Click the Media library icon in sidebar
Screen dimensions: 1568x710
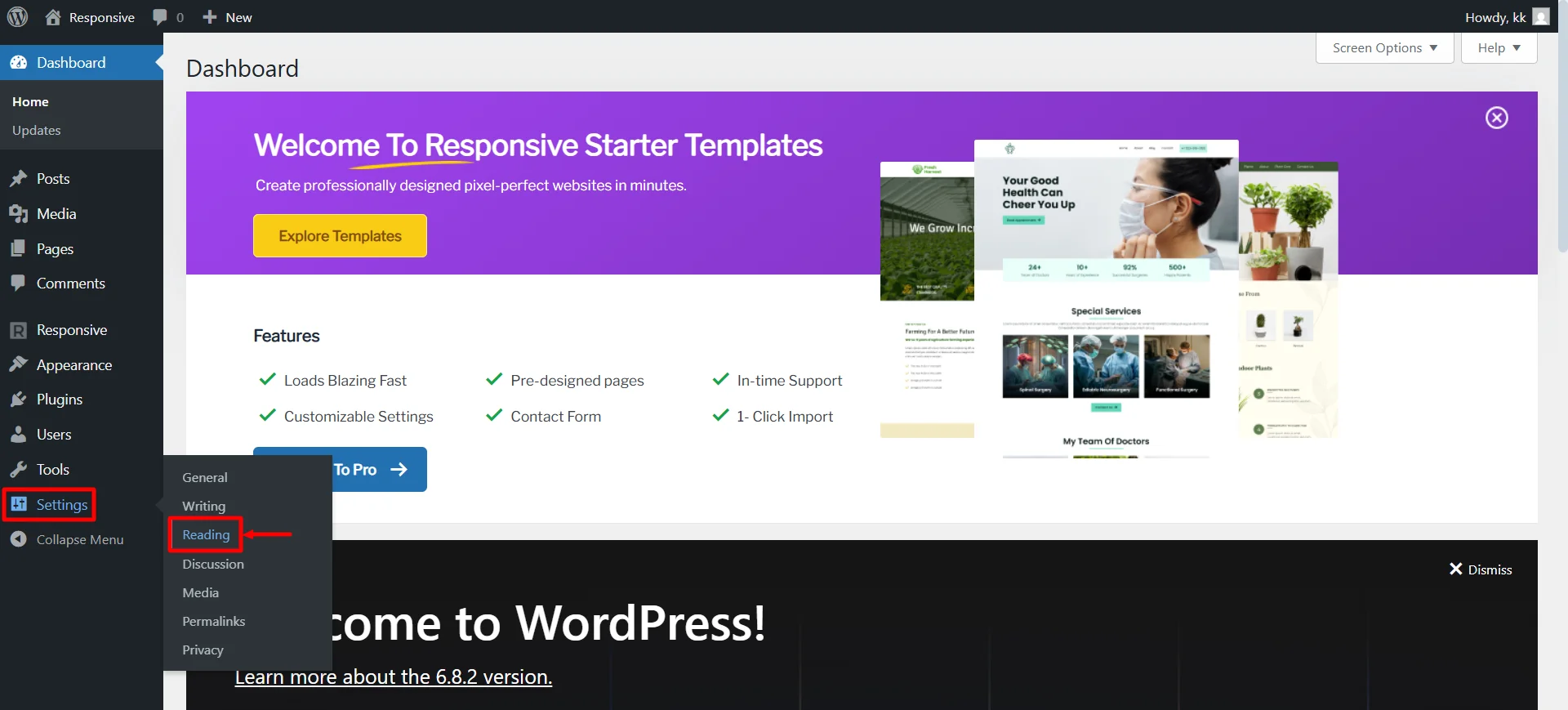(18, 214)
